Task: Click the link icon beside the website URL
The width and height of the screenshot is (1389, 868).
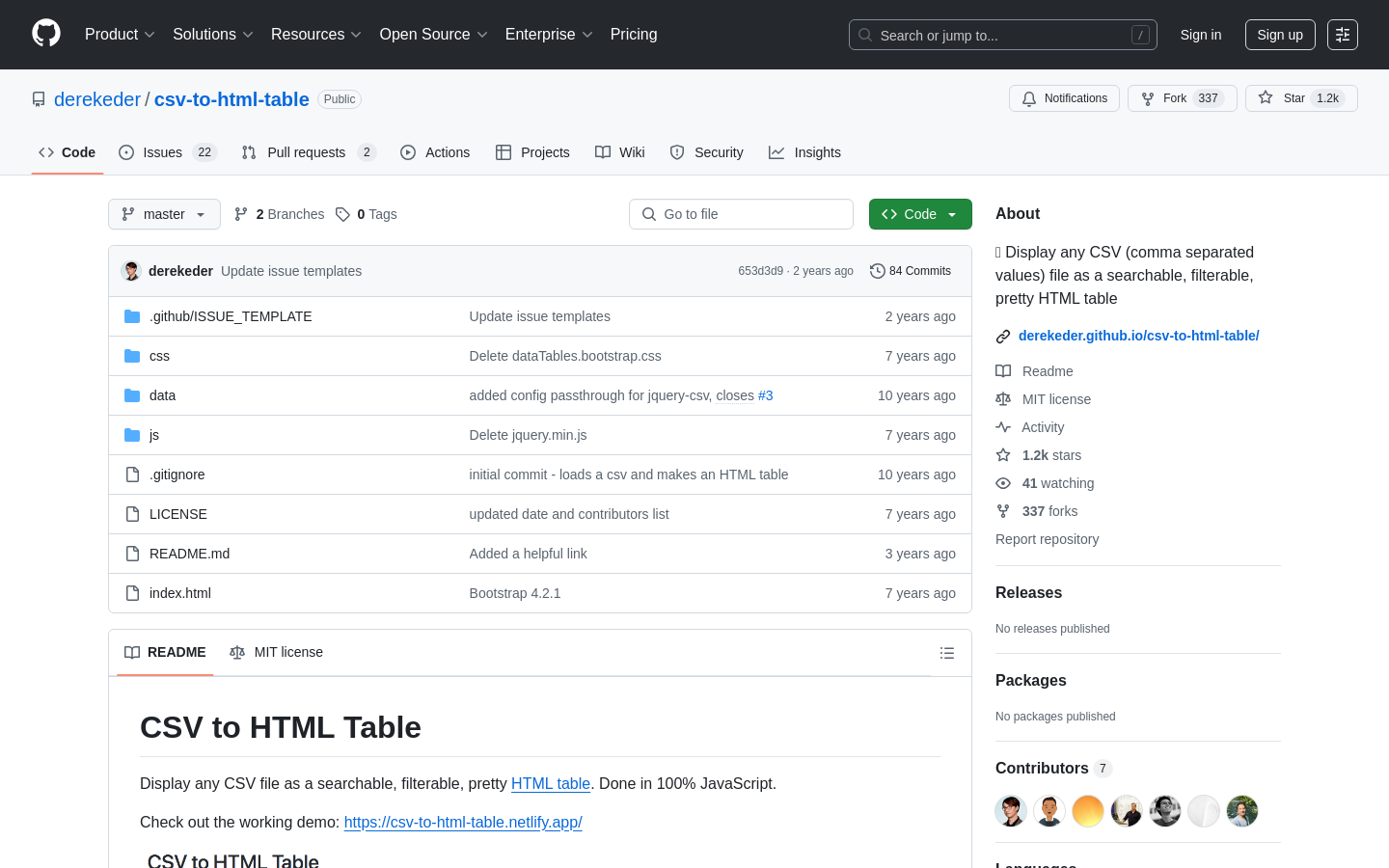Action: 1003,337
